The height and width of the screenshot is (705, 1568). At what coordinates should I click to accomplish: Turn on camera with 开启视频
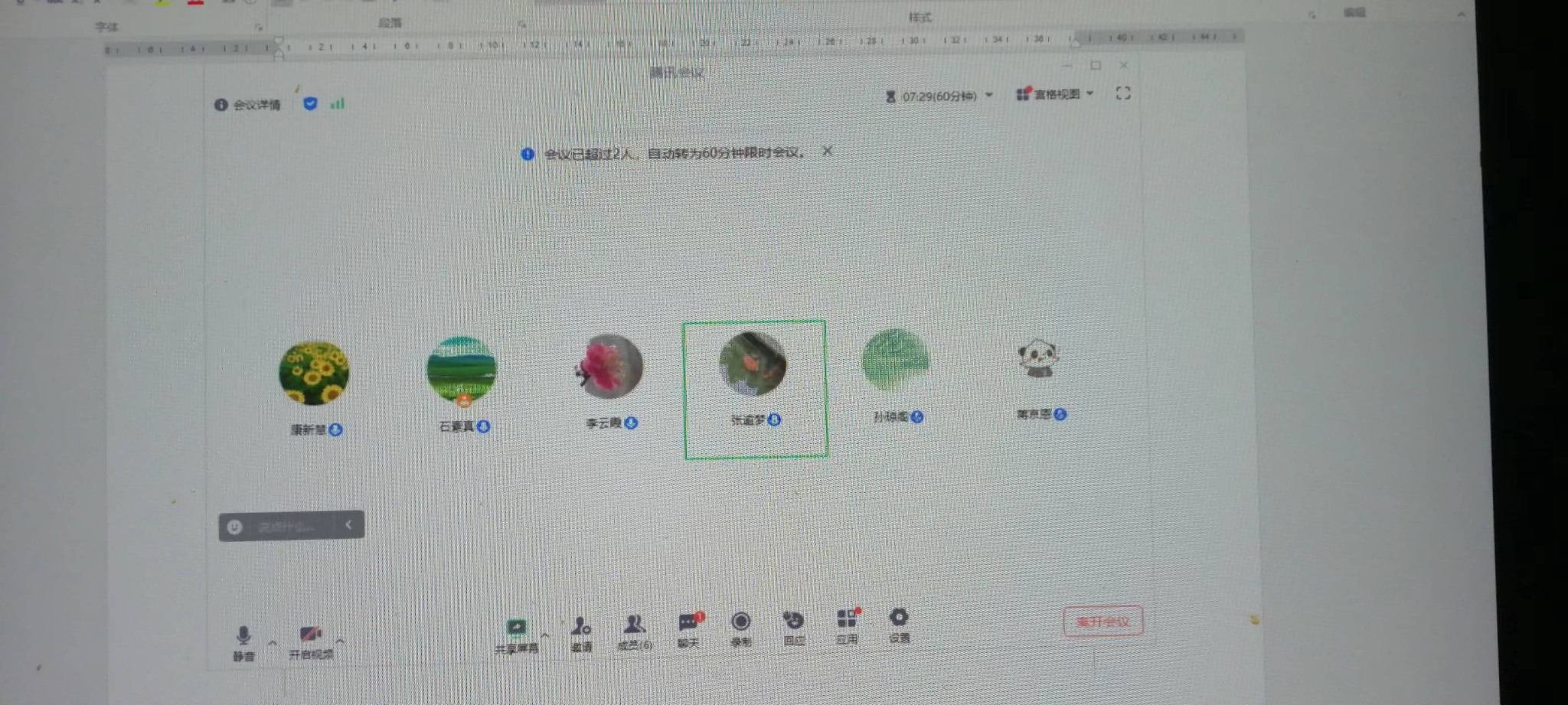310,635
